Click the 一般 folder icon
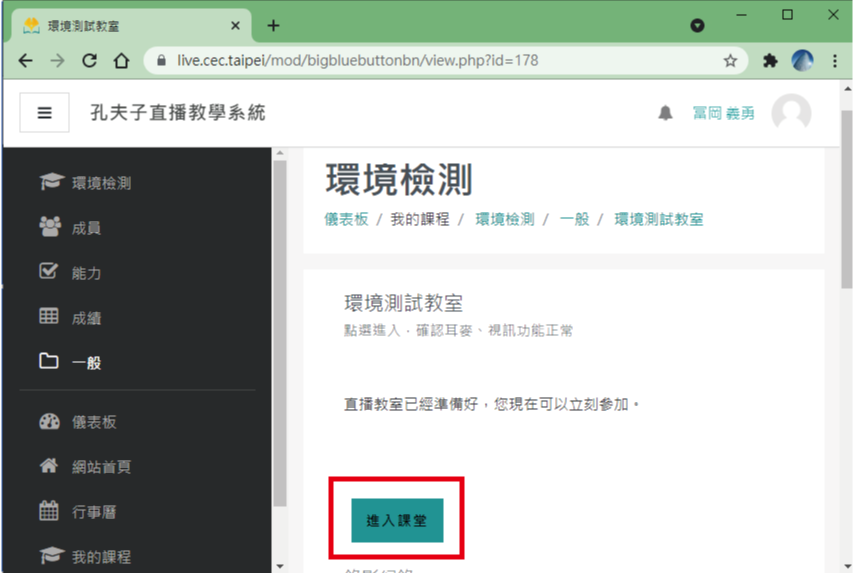This screenshot has width=854, height=573. pos(48,361)
